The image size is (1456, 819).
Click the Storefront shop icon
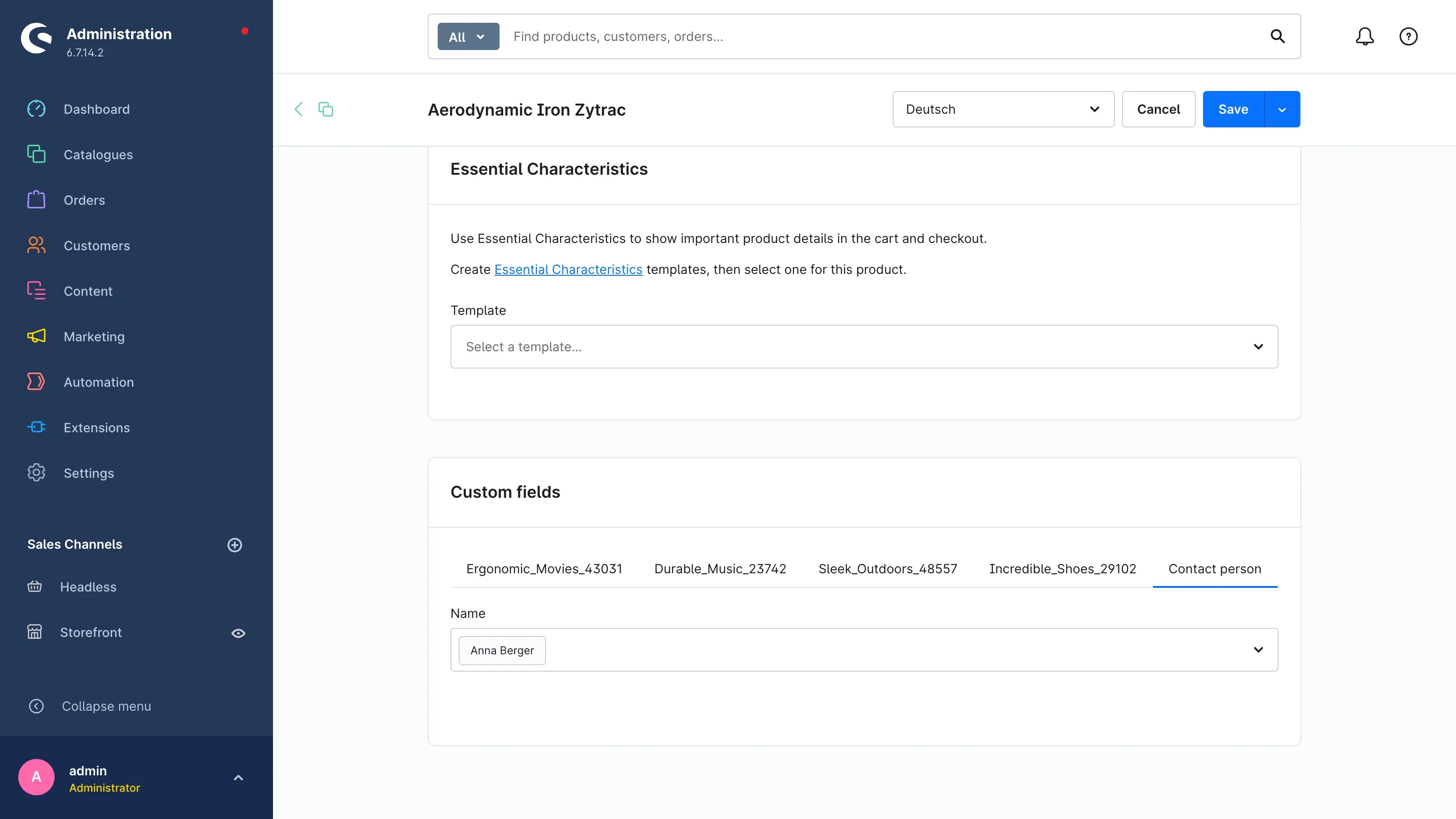coord(35,632)
